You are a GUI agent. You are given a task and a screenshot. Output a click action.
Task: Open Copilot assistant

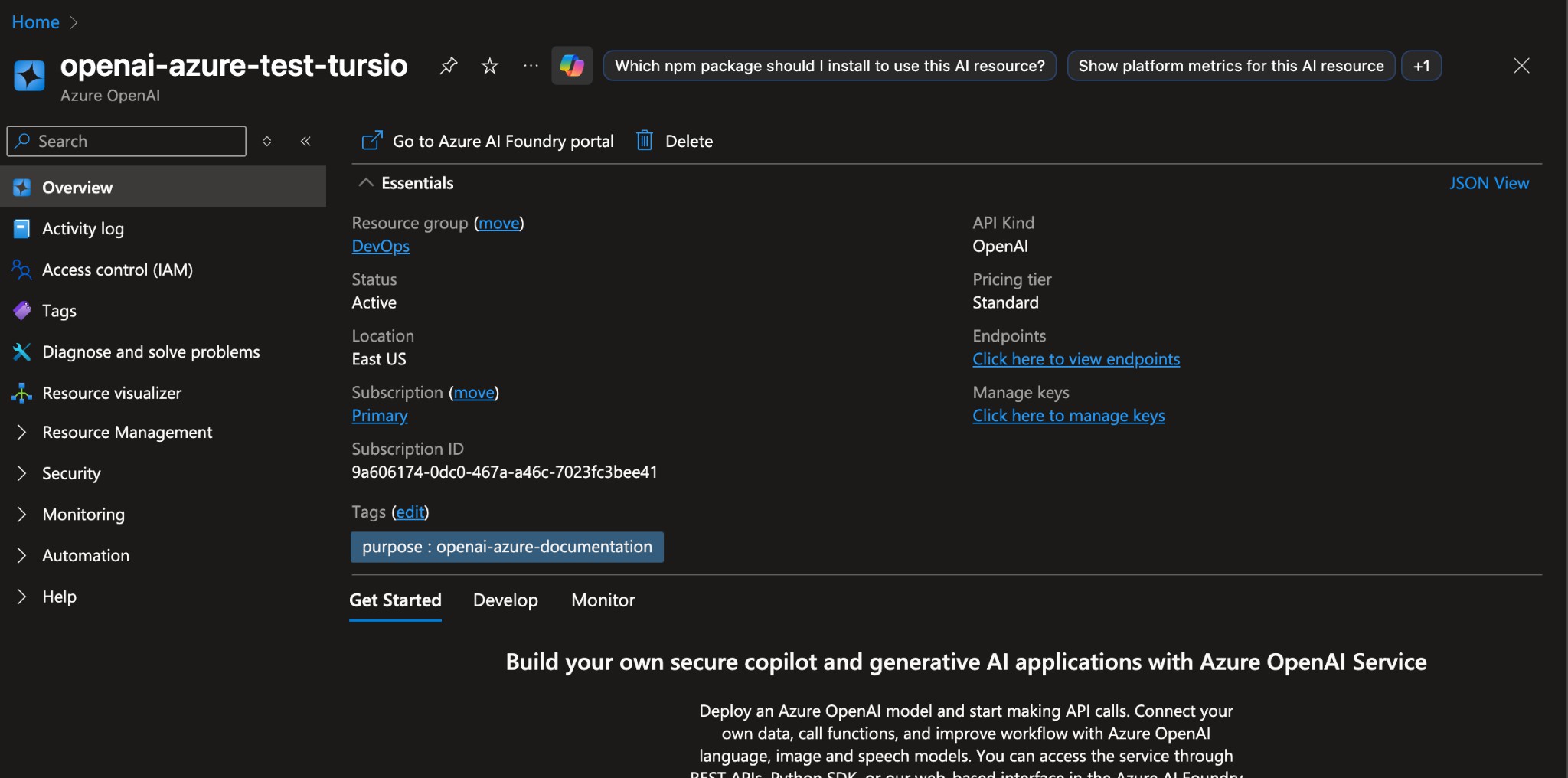click(x=571, y=66)
